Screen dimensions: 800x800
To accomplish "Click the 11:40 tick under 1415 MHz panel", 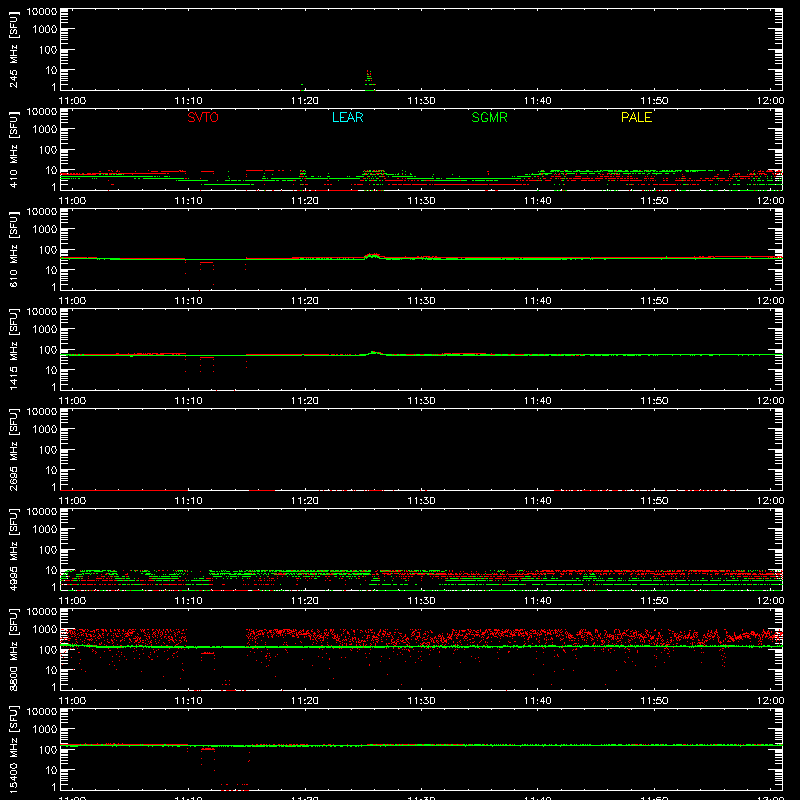I will (538, 401).
